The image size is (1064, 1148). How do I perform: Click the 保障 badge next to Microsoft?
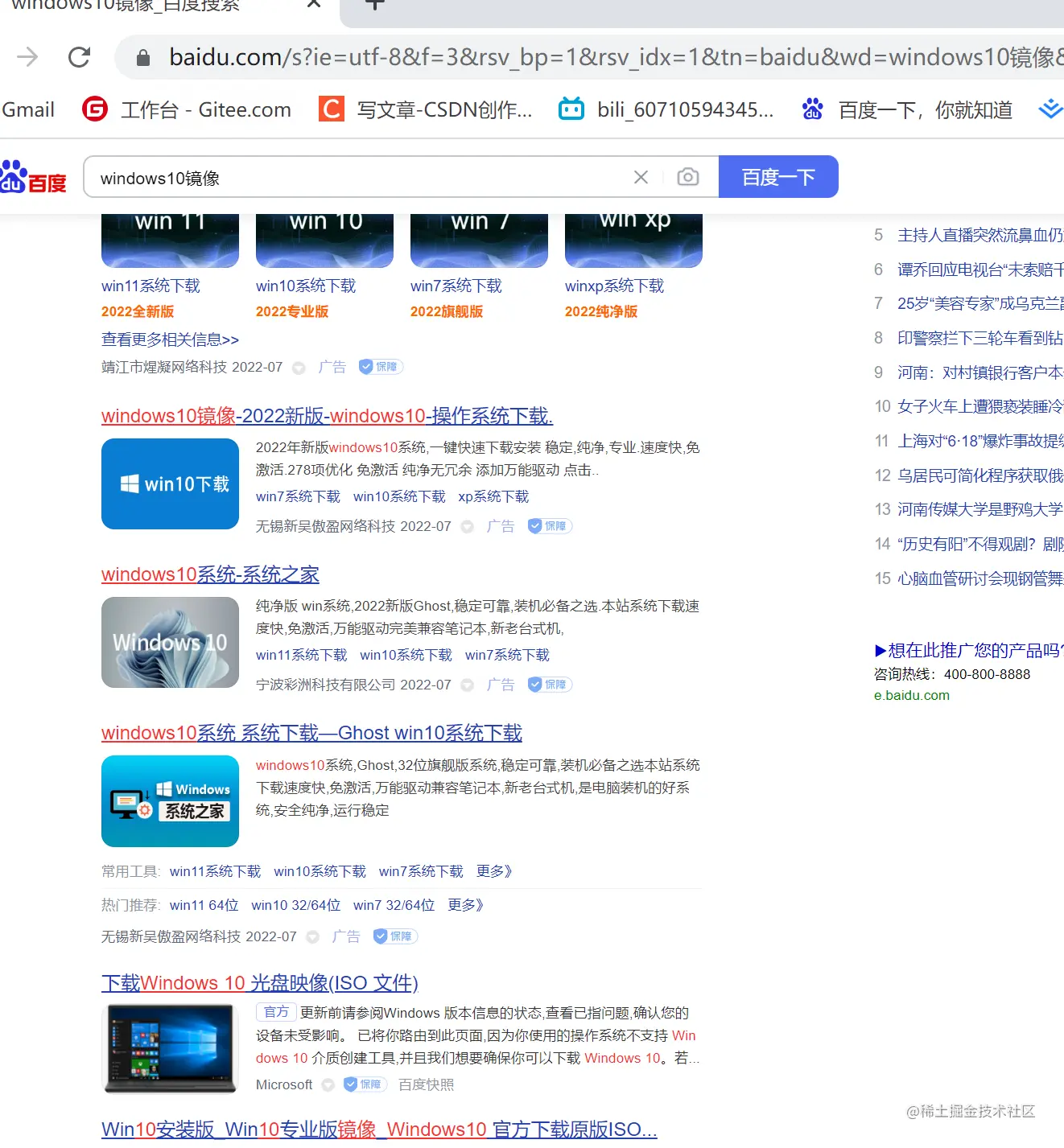click(365, 1084)
